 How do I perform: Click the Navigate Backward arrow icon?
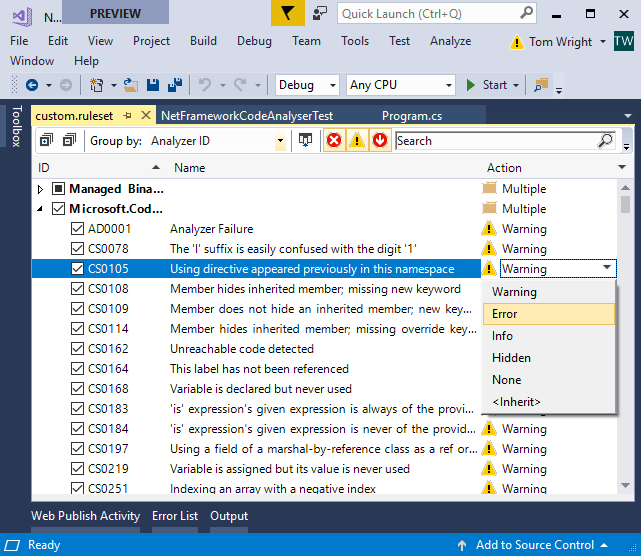pyautogui.click(x=32, y=85)
